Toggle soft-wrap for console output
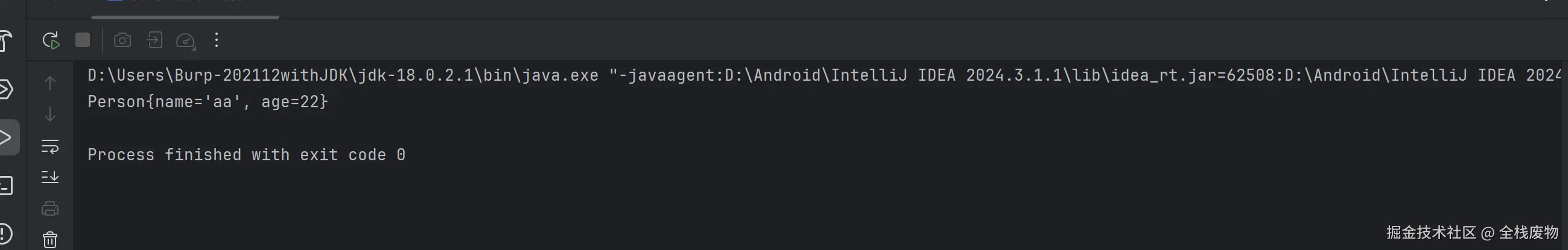The width and height of the screenshot is (1568, 250). point(50,146)
